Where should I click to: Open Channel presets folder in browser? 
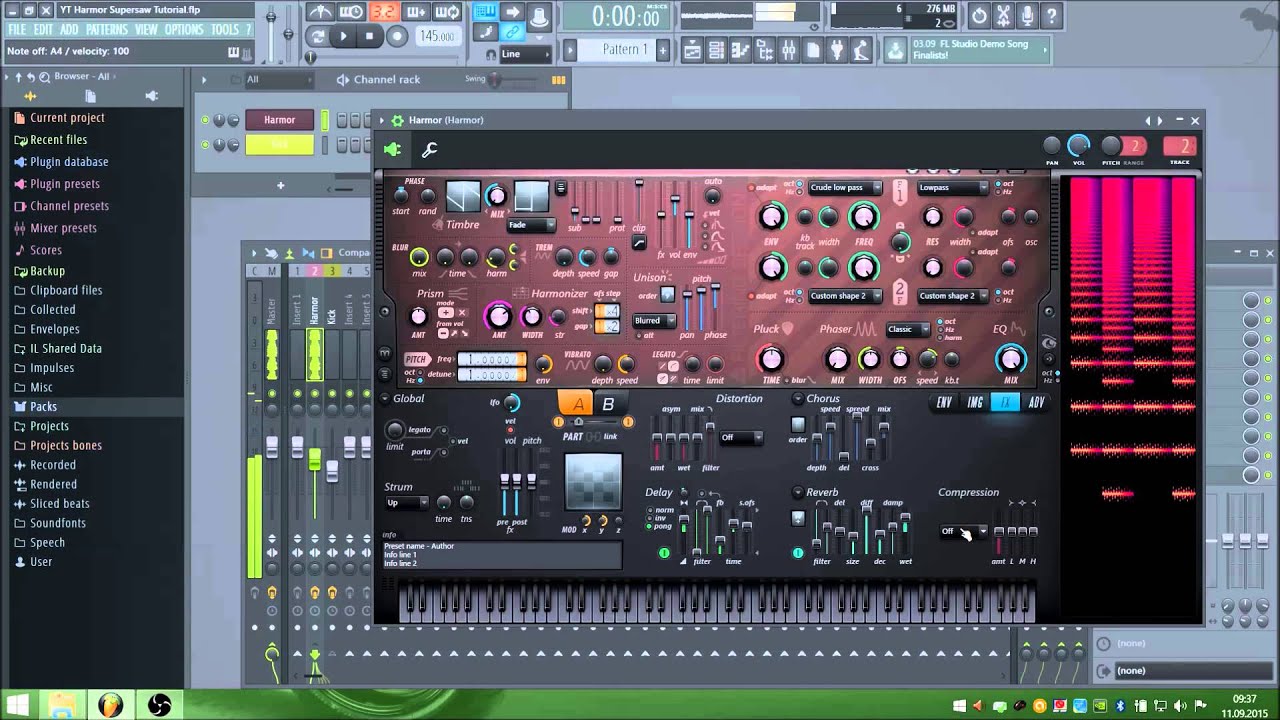point(69,206)
